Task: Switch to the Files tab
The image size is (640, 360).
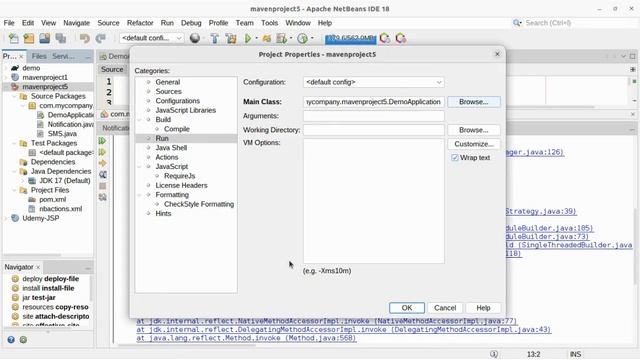Action: (x=39, y=56)
